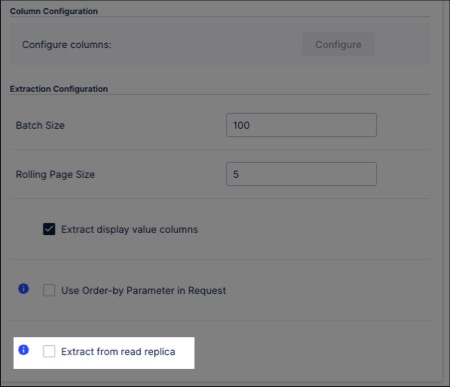
Task: Uncheck Extract display value columns
Action: (49, 229)
